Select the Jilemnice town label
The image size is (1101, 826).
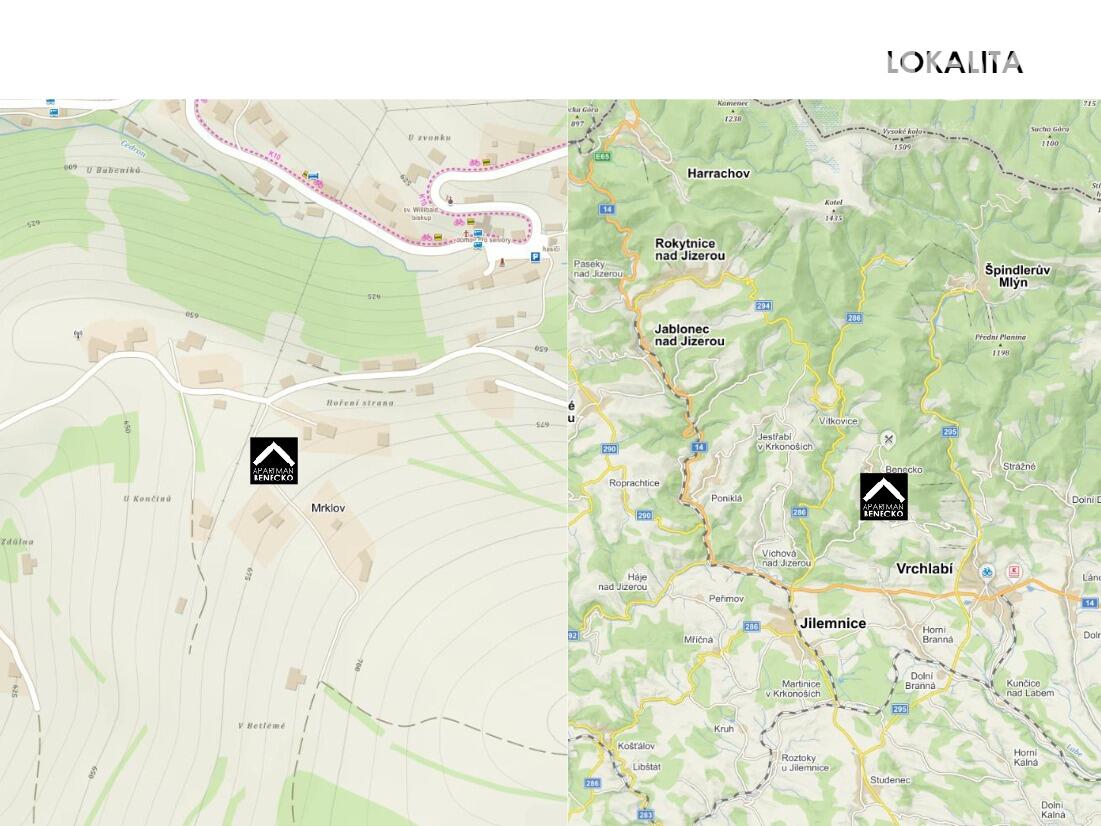click(833, 623)
